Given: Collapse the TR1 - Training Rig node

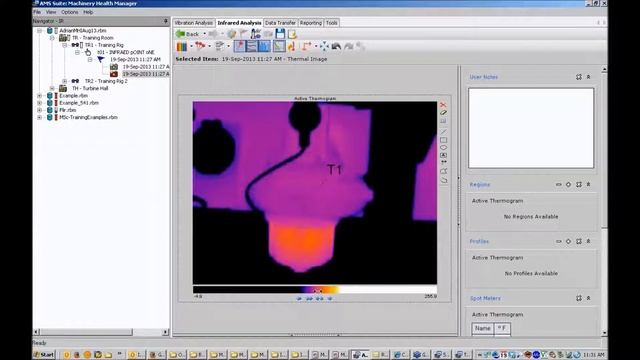Looking at the screenshot, I should pyautogui.click(x=64, y=45).
